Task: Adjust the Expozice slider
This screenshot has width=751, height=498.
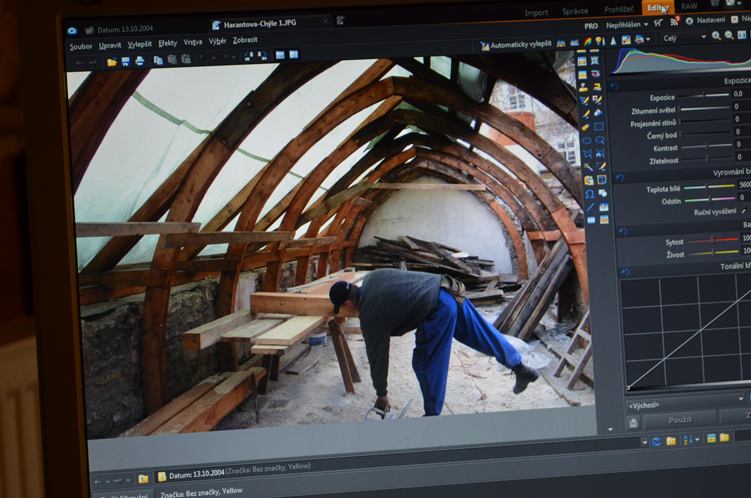Action: (x=704, y=95)
